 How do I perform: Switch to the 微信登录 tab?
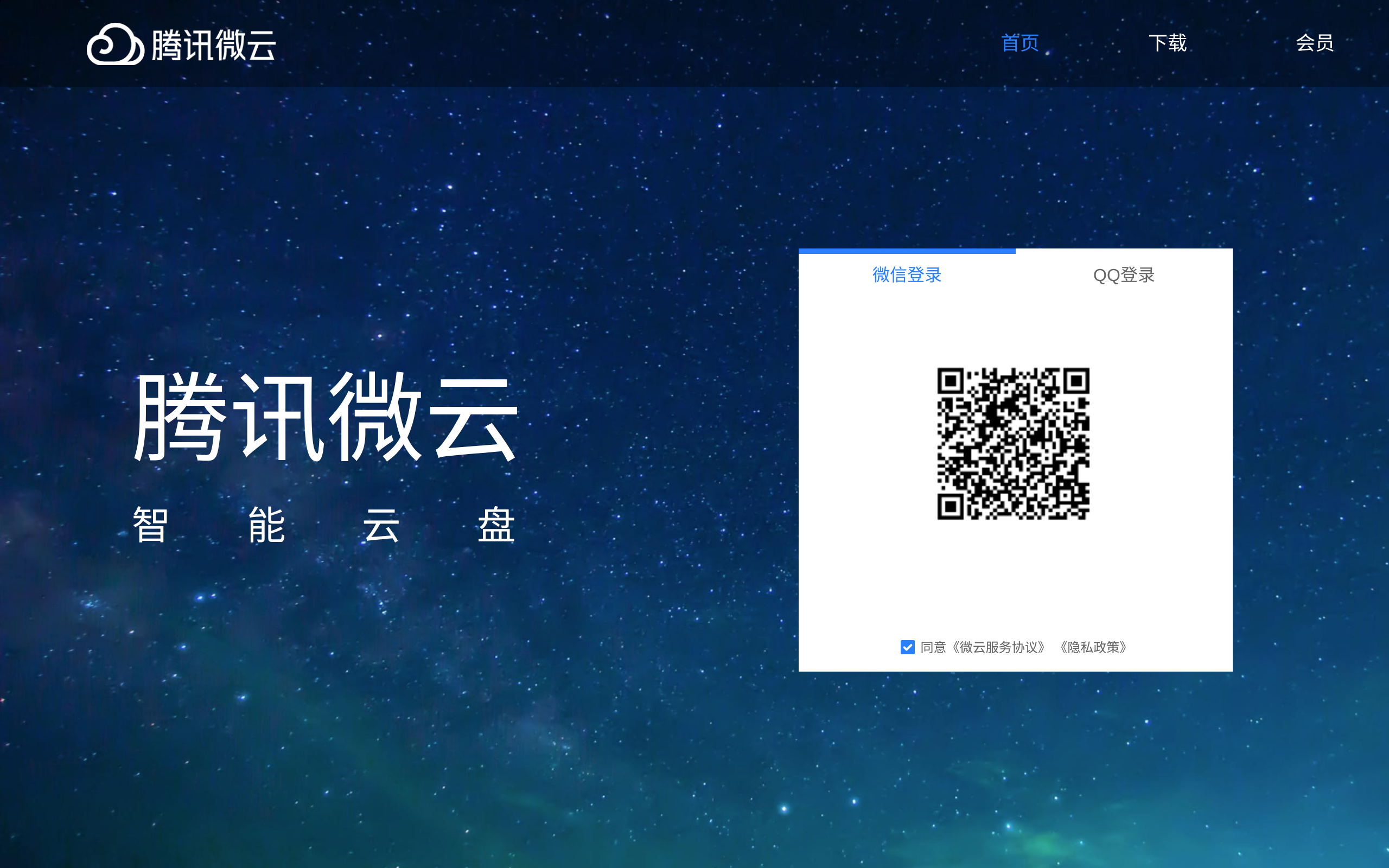(x=907, y=275)
